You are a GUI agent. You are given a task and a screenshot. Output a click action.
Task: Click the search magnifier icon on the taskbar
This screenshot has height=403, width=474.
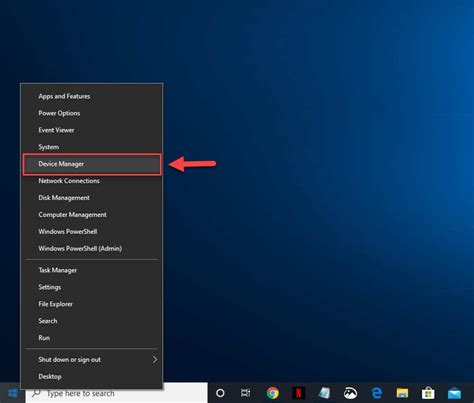[36, 393]
